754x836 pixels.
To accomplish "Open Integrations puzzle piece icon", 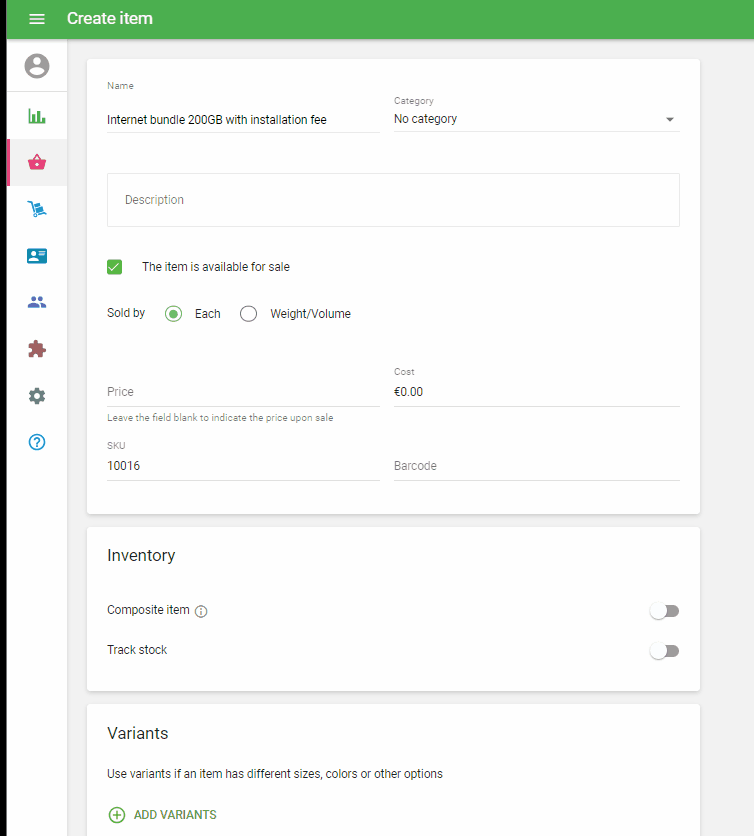I will (x=37, y=349).
